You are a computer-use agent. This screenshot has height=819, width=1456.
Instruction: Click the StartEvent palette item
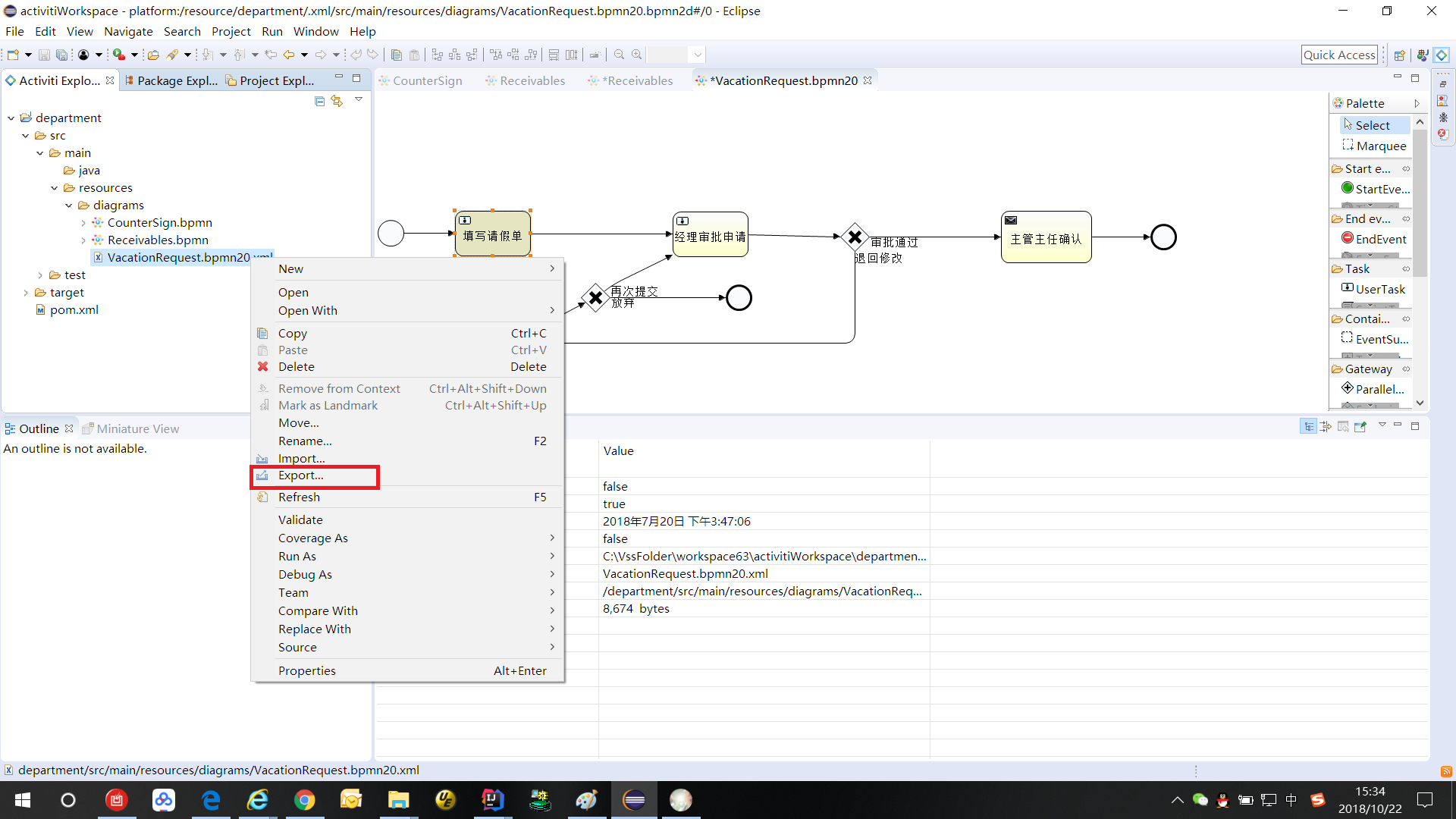coord(1376,189)
